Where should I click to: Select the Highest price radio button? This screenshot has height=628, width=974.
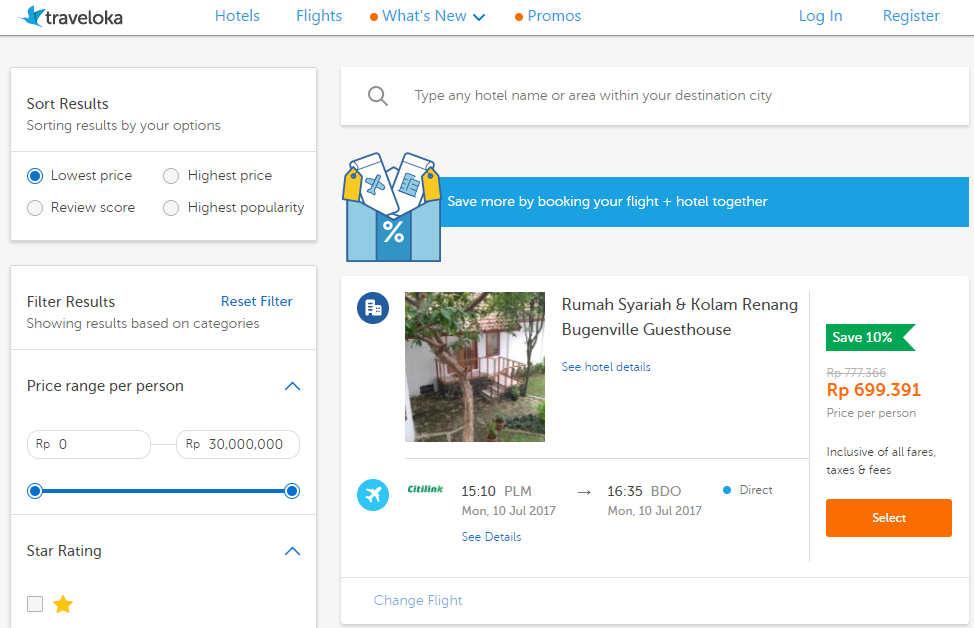171,176
